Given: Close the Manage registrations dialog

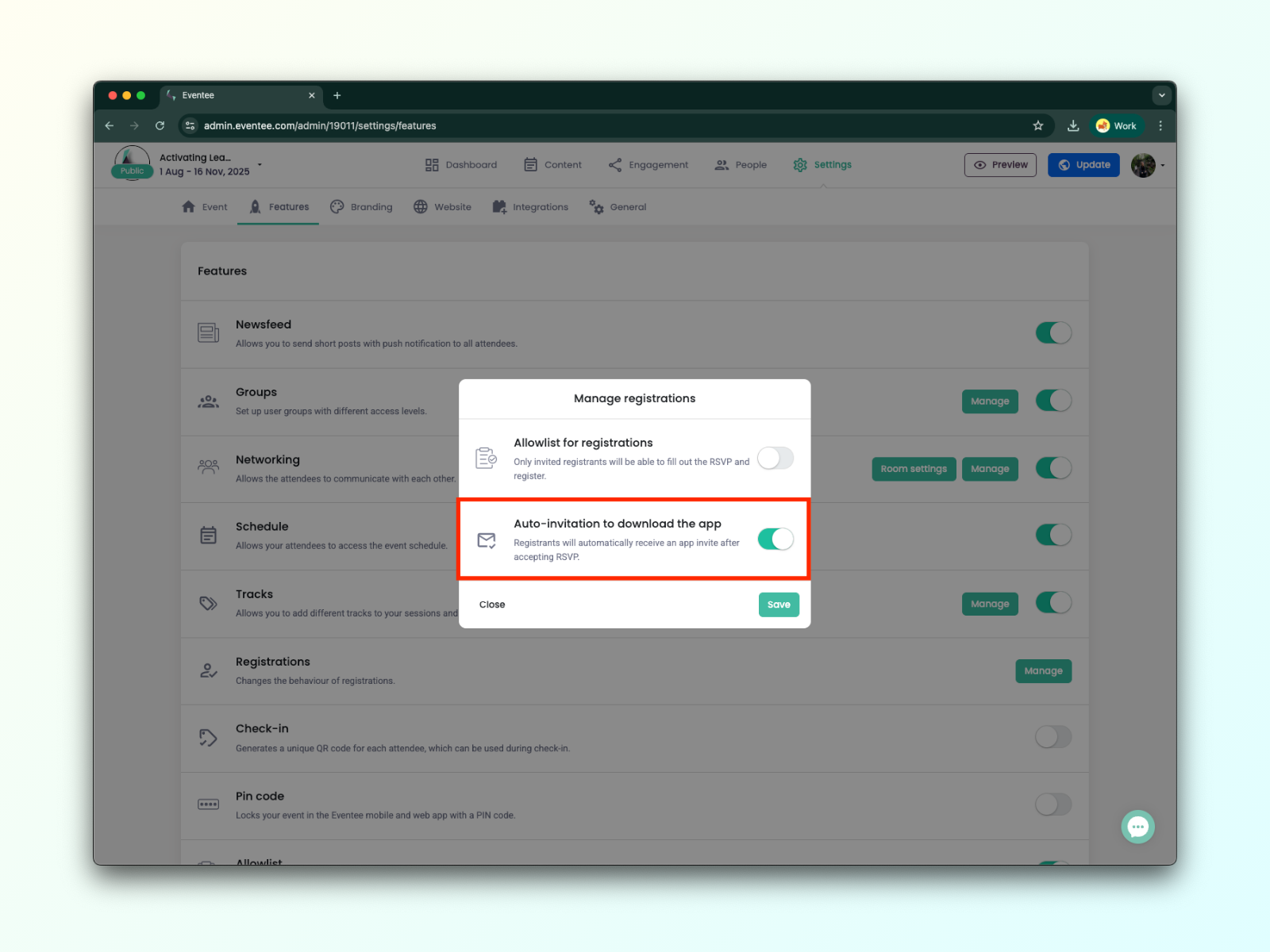Looking at the screenshot, I should click(492, 605).
